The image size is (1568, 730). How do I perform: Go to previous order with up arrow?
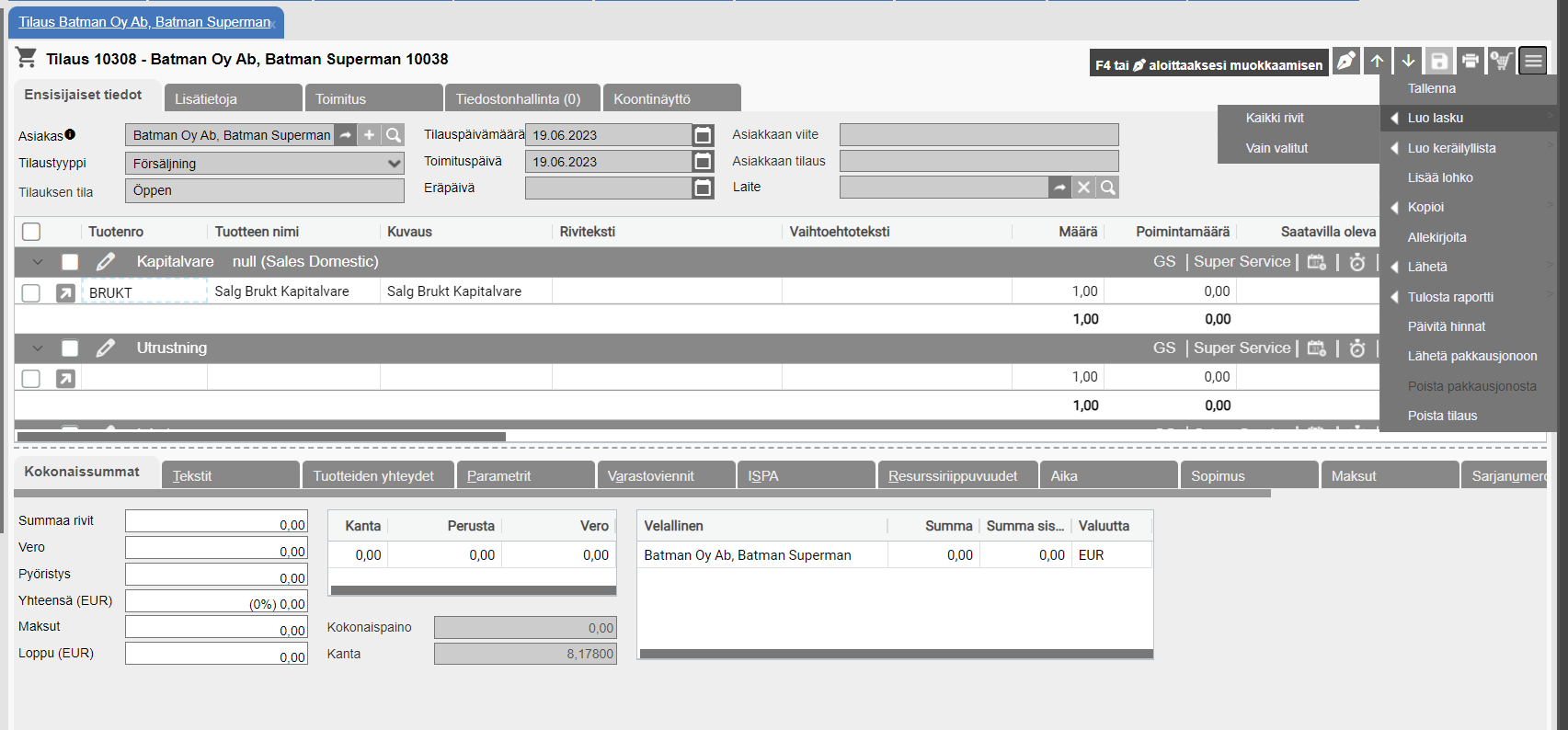tap(1377, 61)
